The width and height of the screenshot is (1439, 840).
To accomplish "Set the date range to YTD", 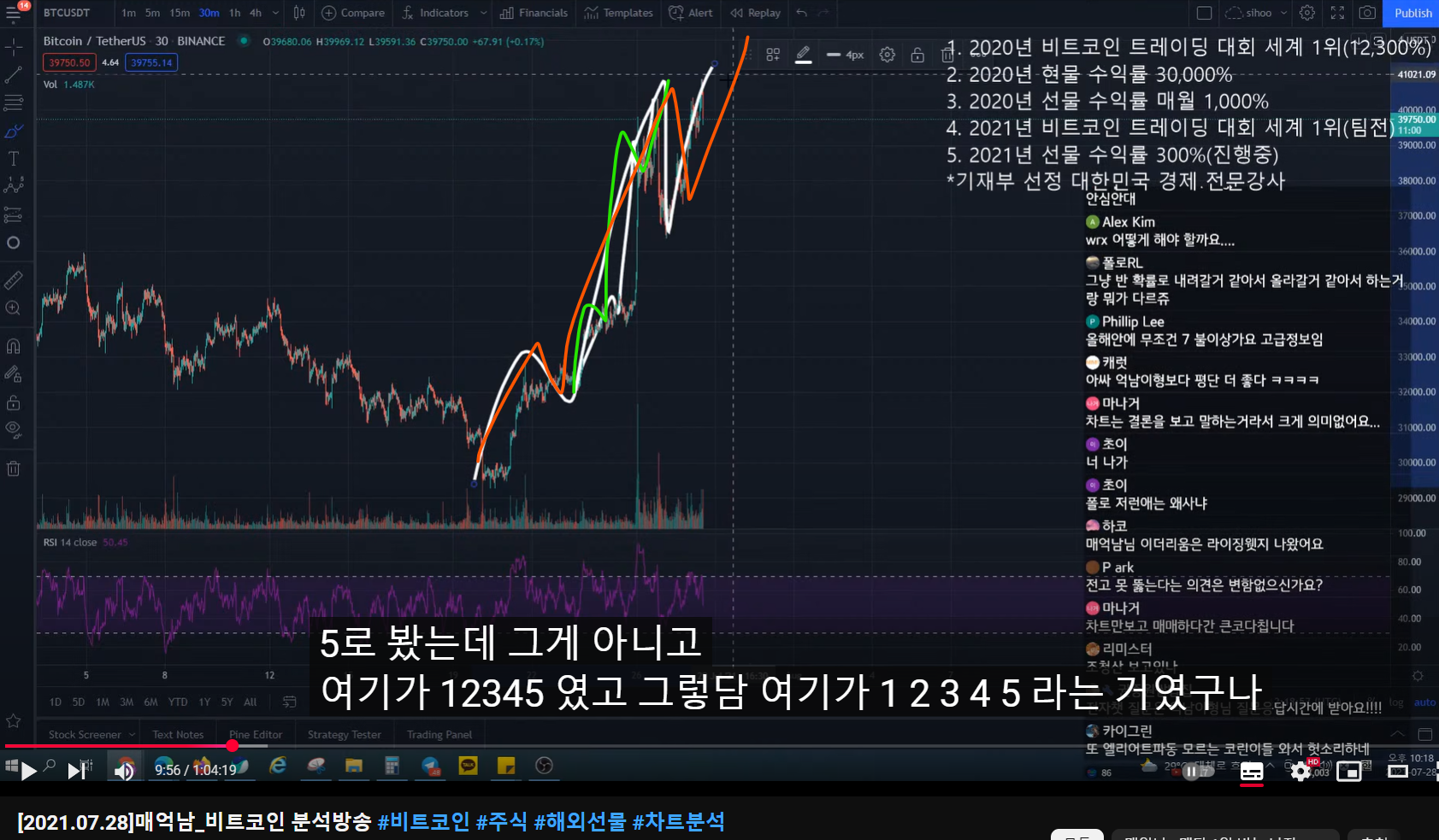I will pos(178,702).
